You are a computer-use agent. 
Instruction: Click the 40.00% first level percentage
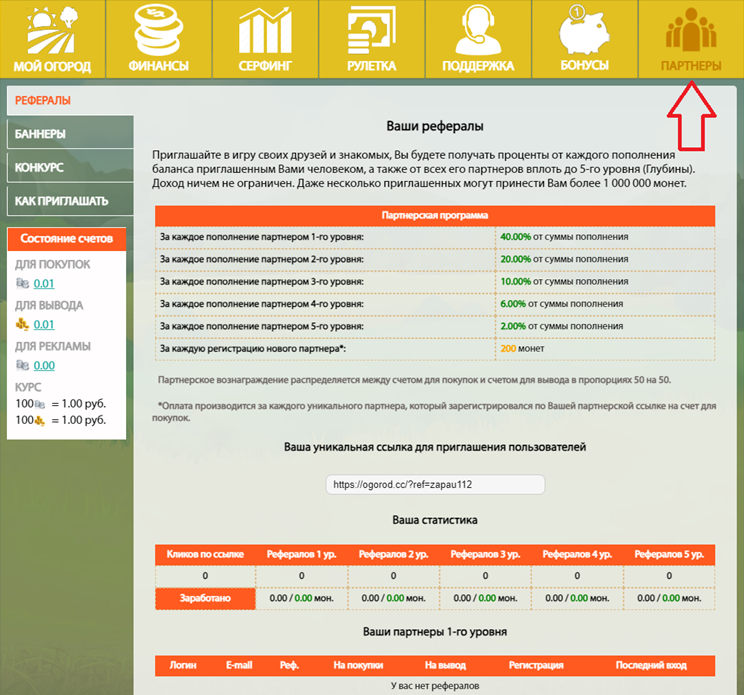515,237
